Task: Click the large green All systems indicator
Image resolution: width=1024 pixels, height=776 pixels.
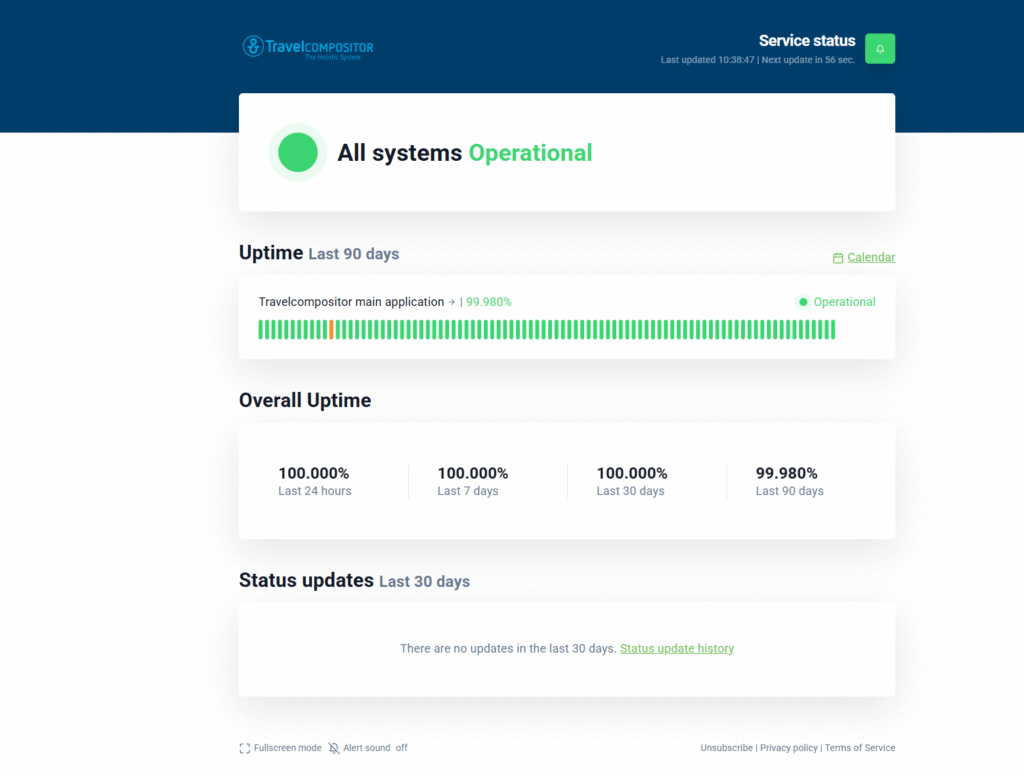Action: [298, 153]
